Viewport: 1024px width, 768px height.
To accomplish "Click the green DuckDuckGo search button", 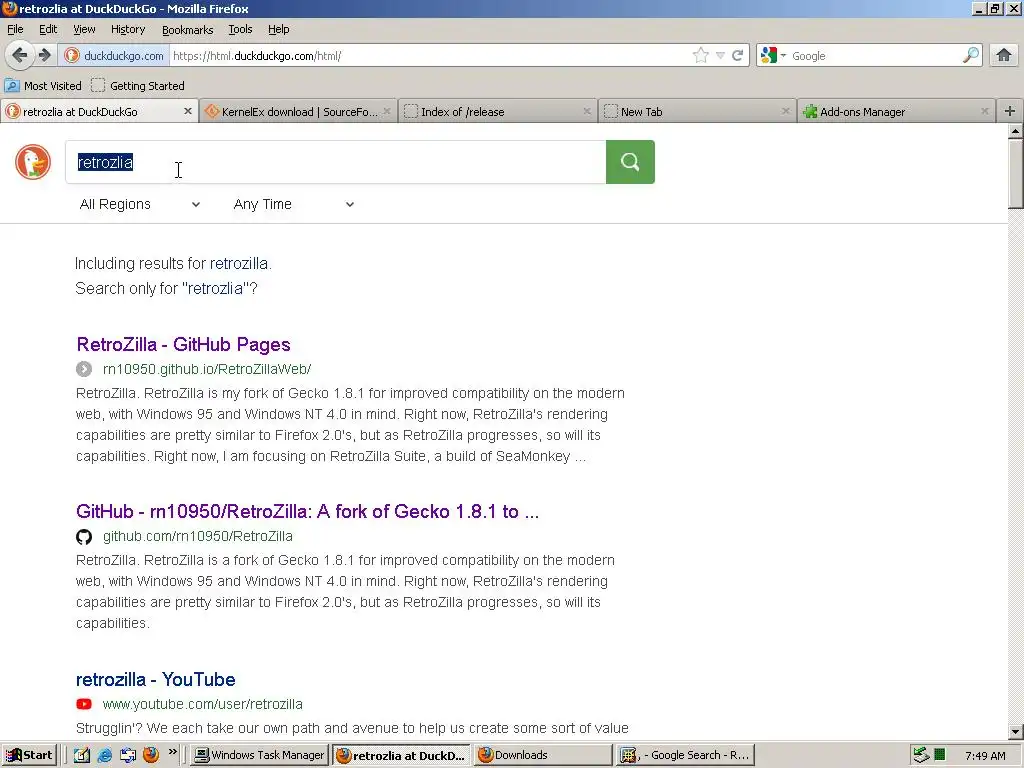I will click(630, 162).
